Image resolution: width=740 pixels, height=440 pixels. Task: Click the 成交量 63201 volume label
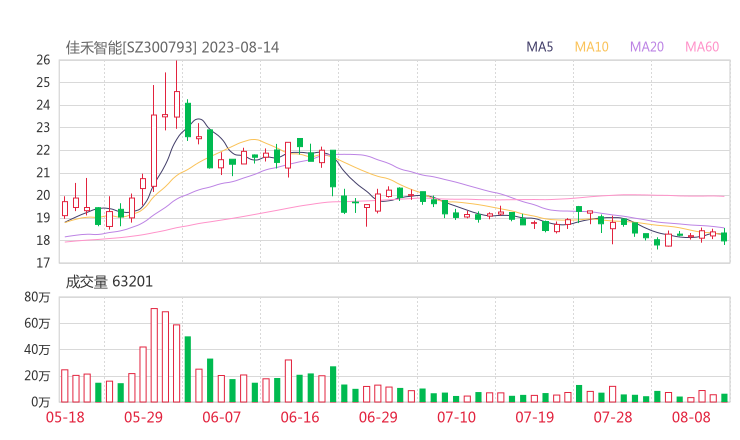click(109, 282)
